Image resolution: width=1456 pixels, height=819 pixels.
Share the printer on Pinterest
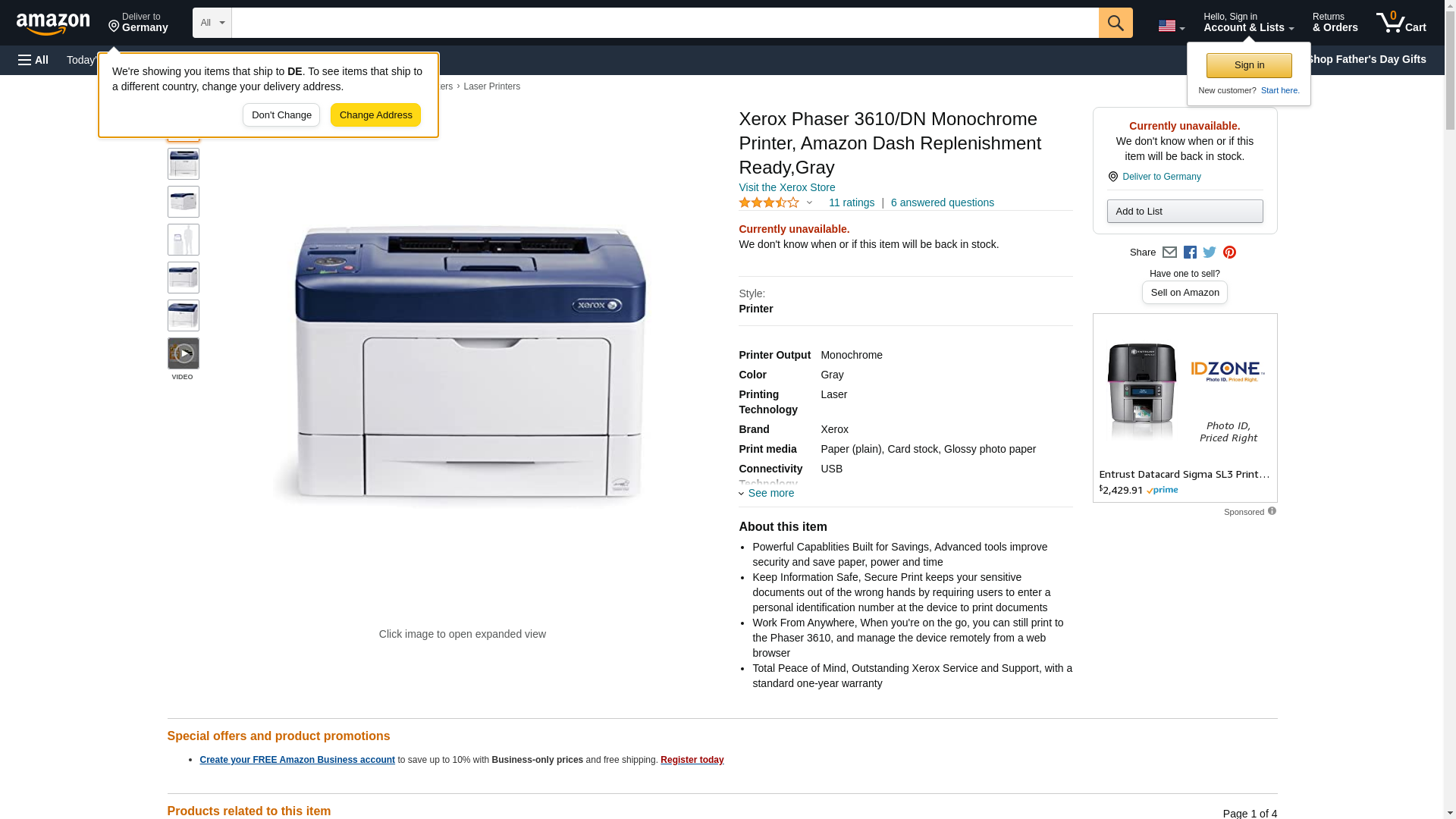pos(1229,253)
